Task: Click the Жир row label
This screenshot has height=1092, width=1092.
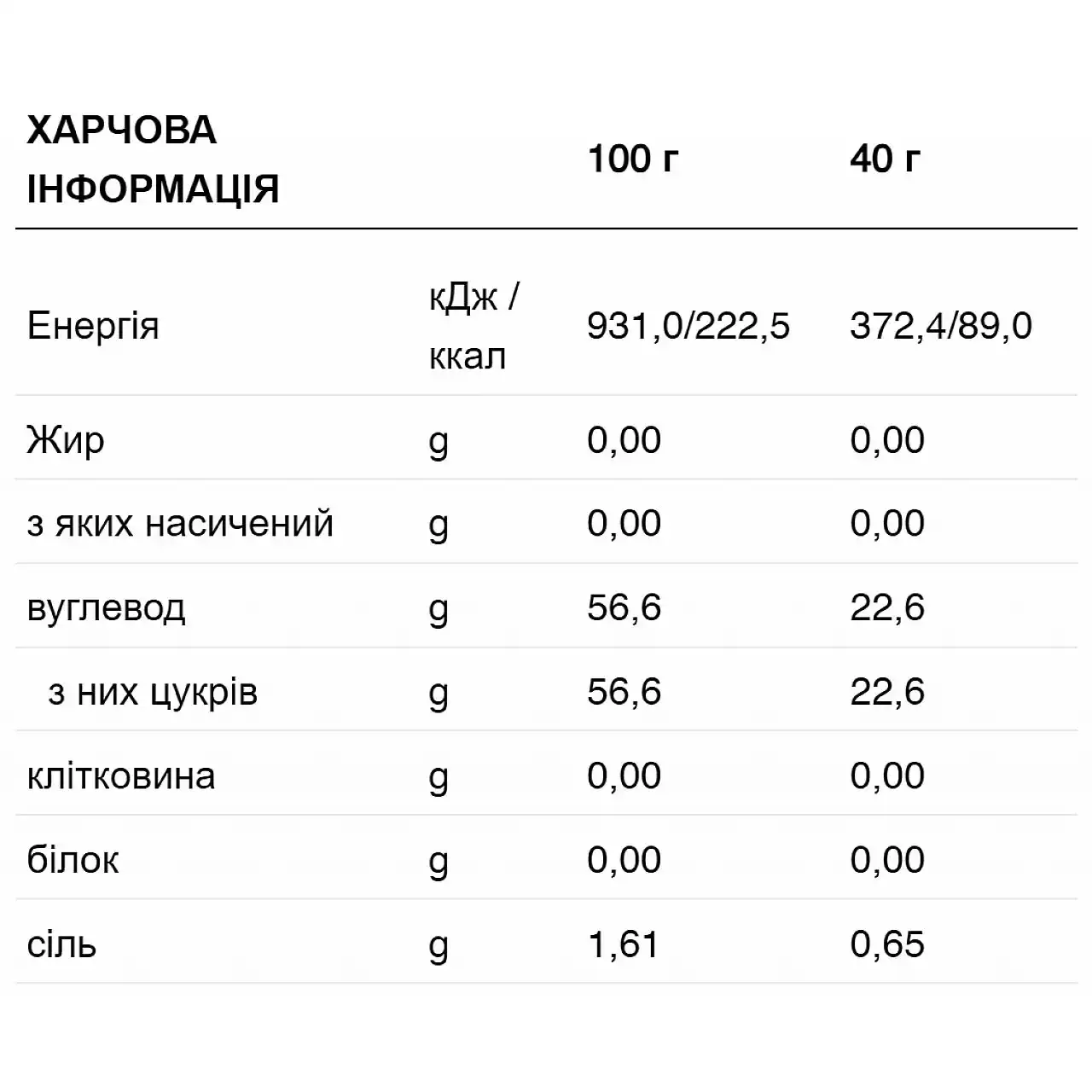Action: (x=66, y=440)
